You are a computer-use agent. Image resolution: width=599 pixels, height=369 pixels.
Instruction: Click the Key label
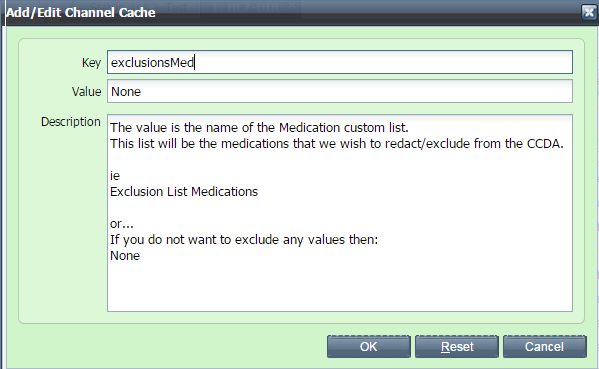[91, 63]
